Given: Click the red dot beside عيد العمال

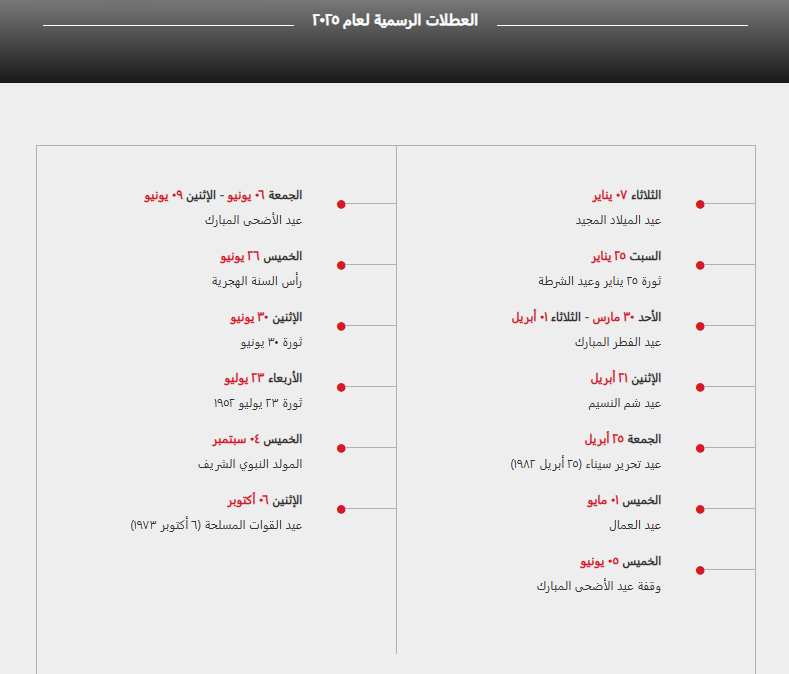Looking at the screenshot, I should coord(700,509).
